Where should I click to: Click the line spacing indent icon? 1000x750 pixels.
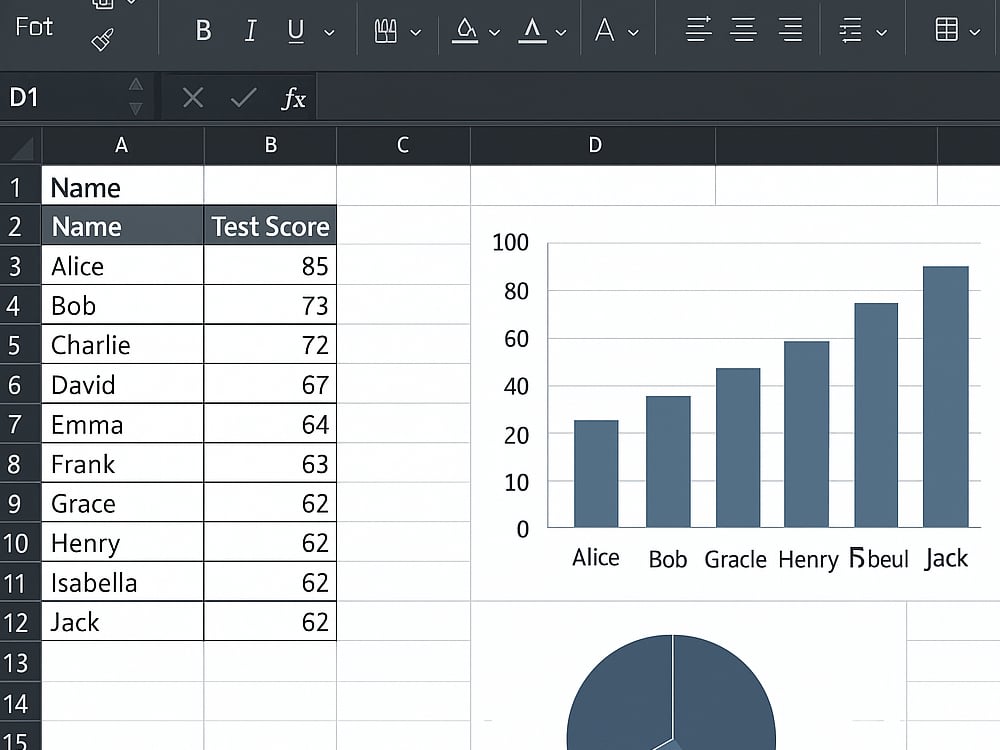(851, 31)
